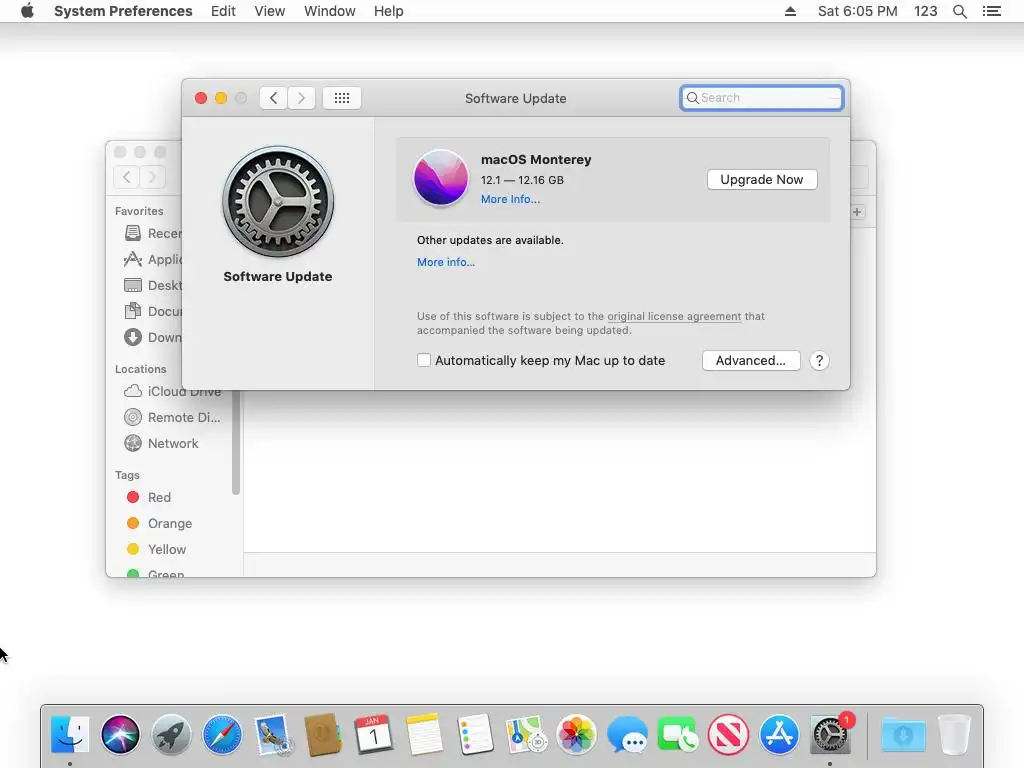Open Safari from the Dock

pos(222,735)
